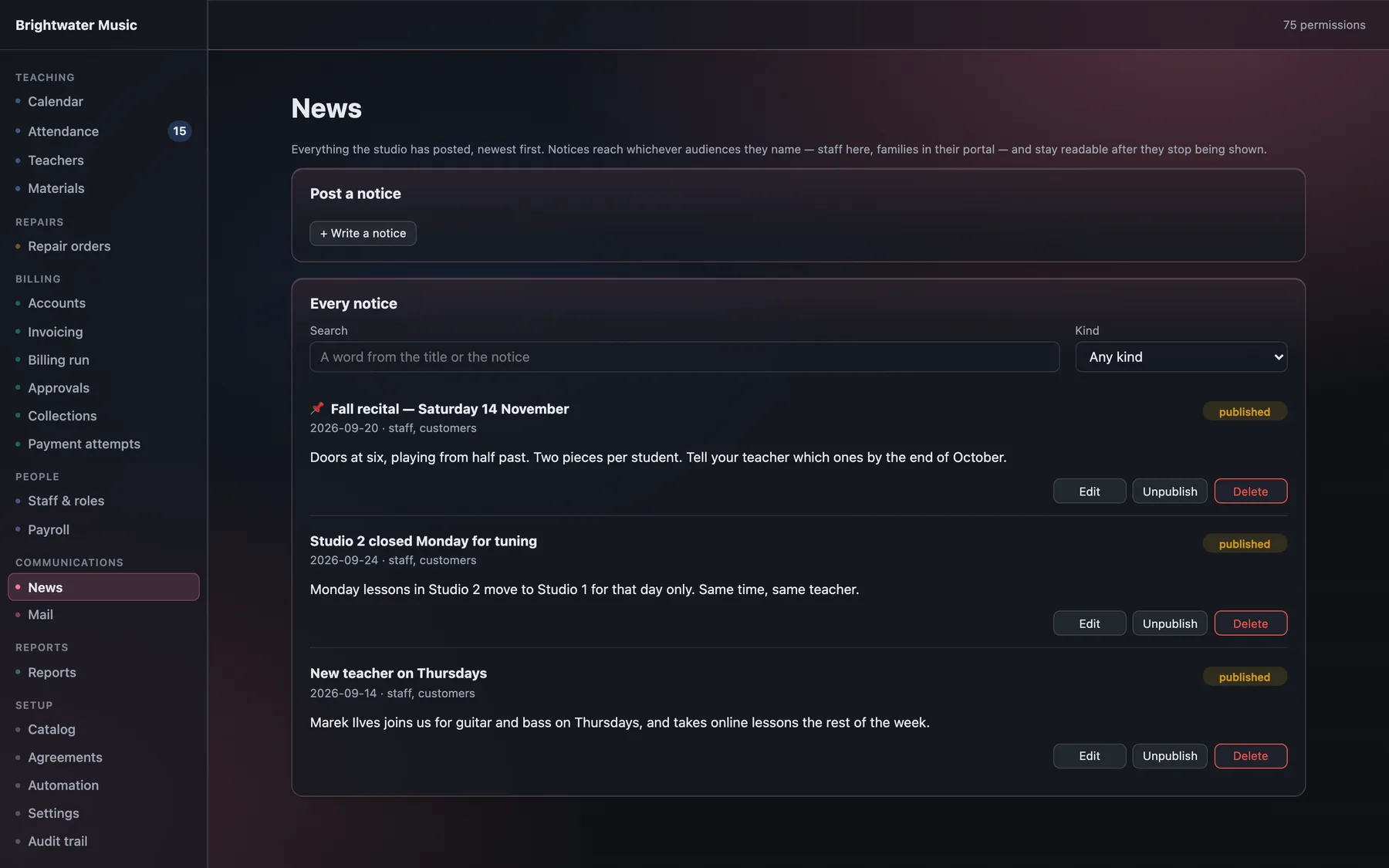Edit the New teacher on Thursdays notice
The image size is (1389, 868).
[x=1089, y=755]
